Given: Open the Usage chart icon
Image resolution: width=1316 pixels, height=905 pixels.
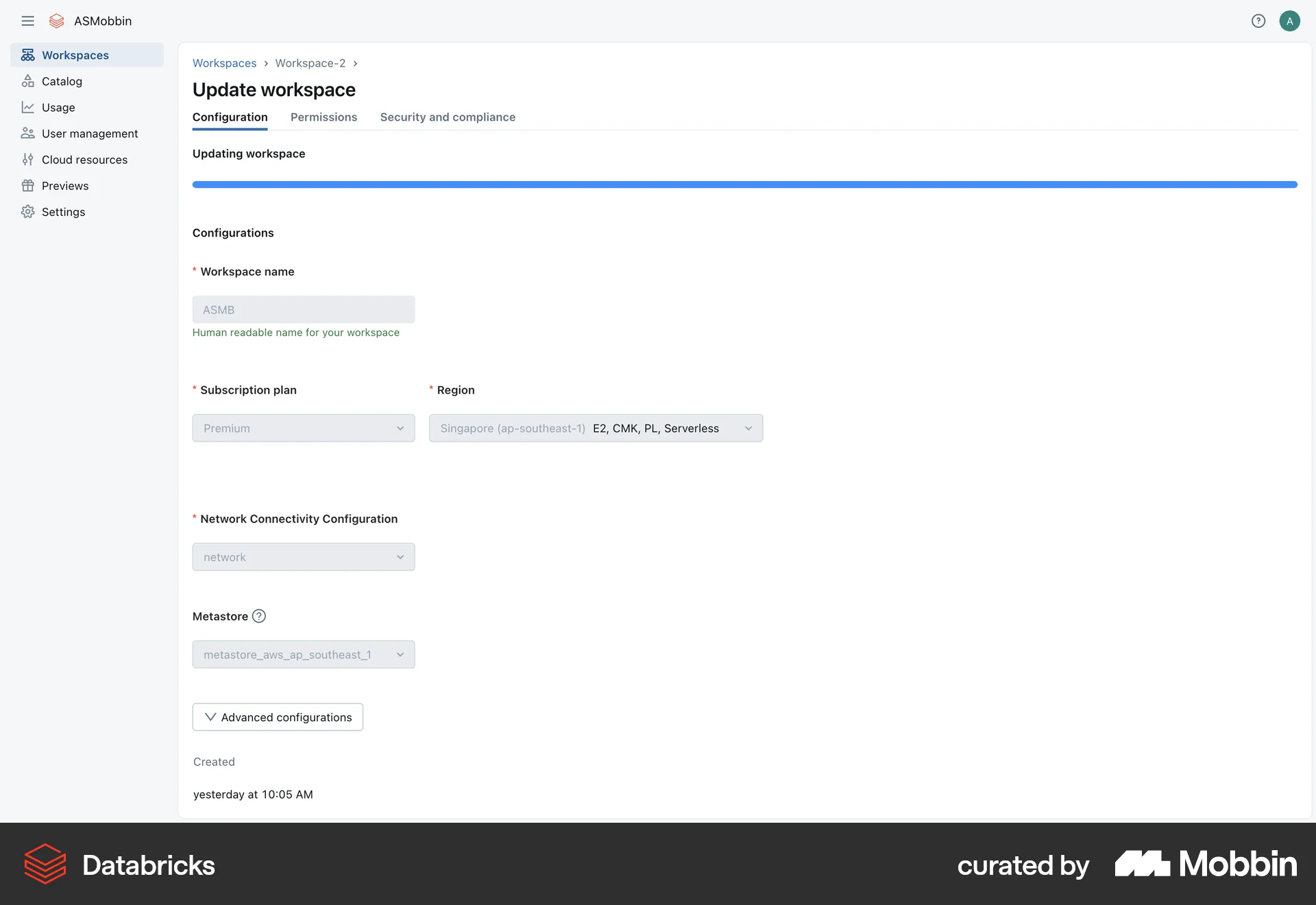Looking at the screenshot, I should click(x=27, y=107).
